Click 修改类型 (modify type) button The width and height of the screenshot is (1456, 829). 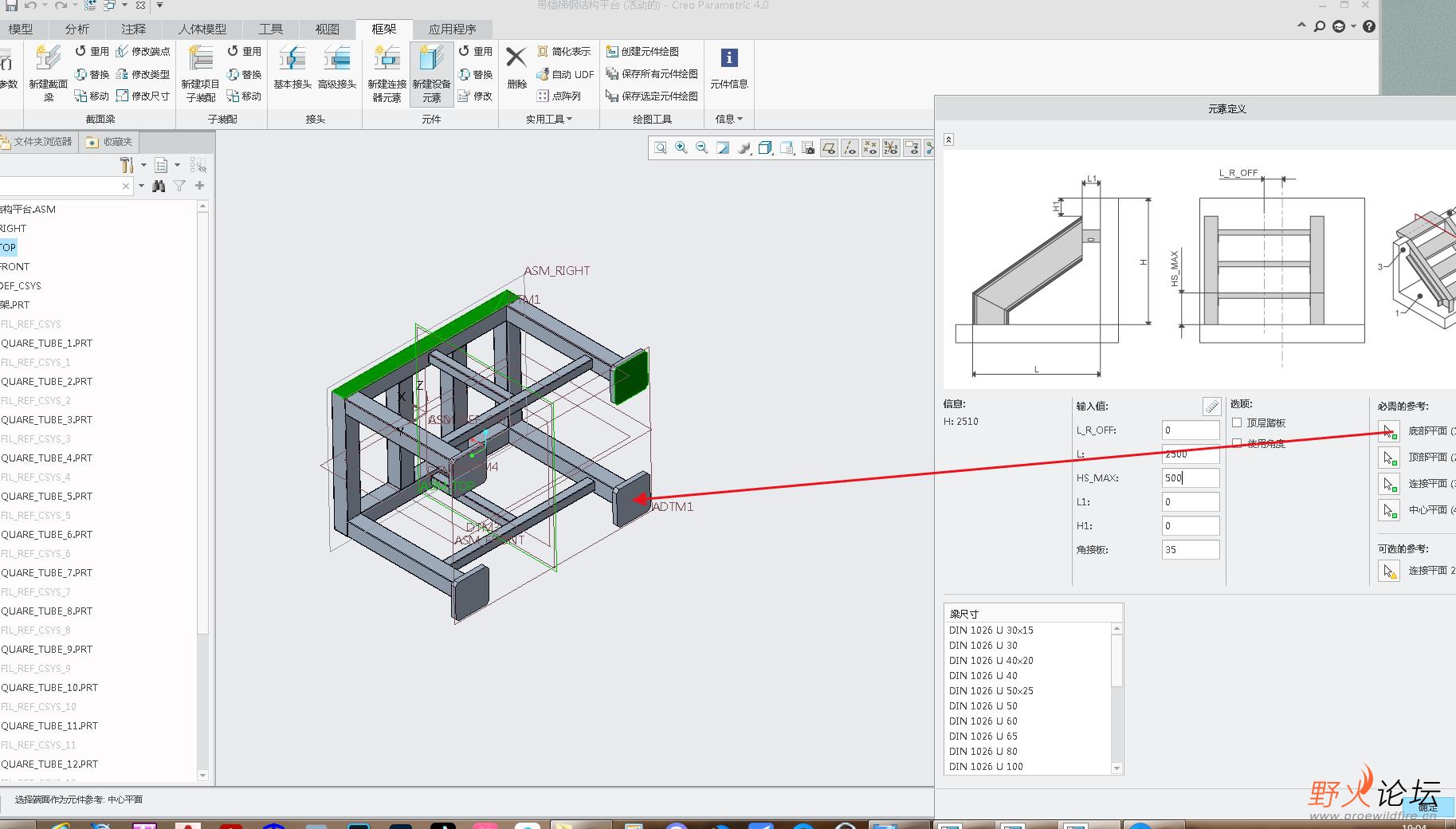coord(143,74)
